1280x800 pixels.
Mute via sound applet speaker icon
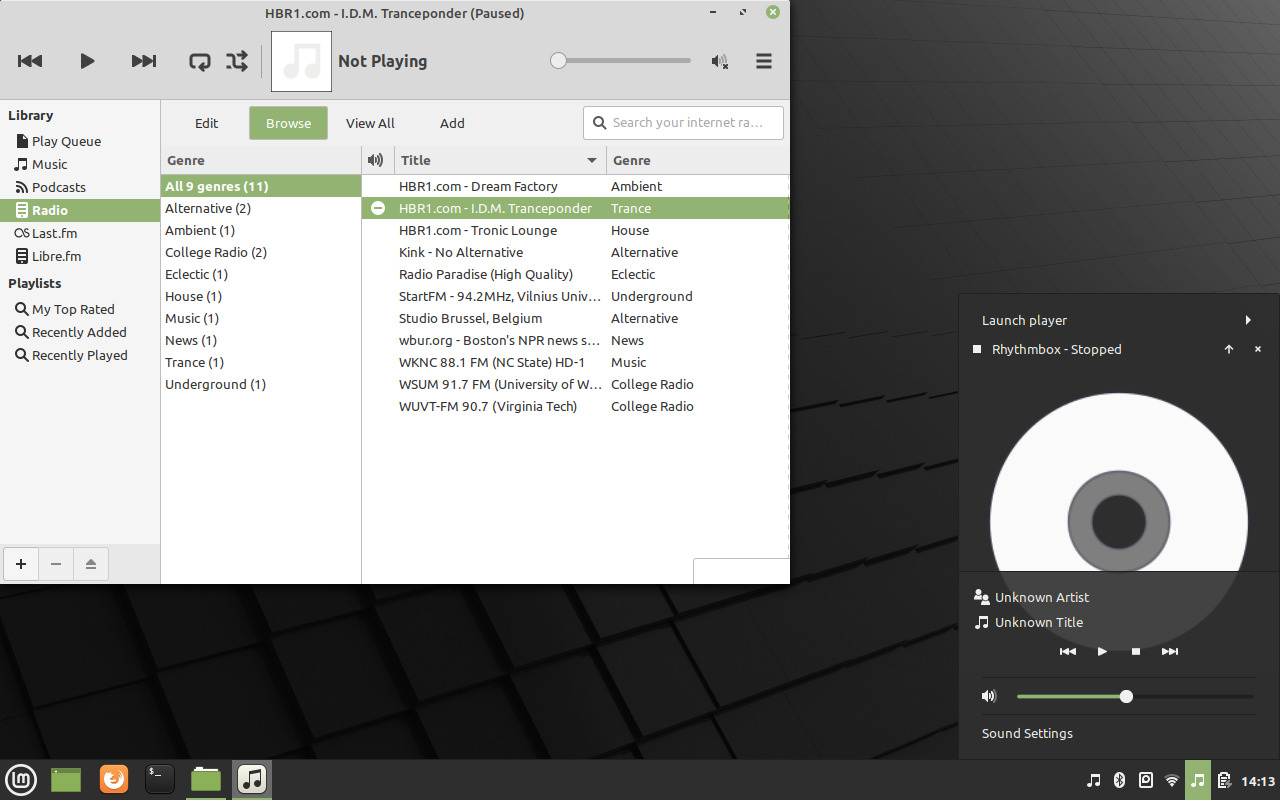pos(989,696)
